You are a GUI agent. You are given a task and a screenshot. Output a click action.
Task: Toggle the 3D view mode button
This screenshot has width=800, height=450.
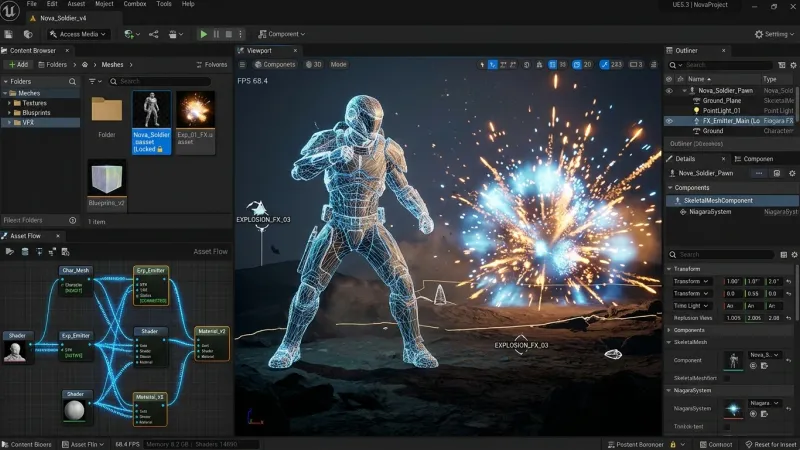[x=313, y=65]
